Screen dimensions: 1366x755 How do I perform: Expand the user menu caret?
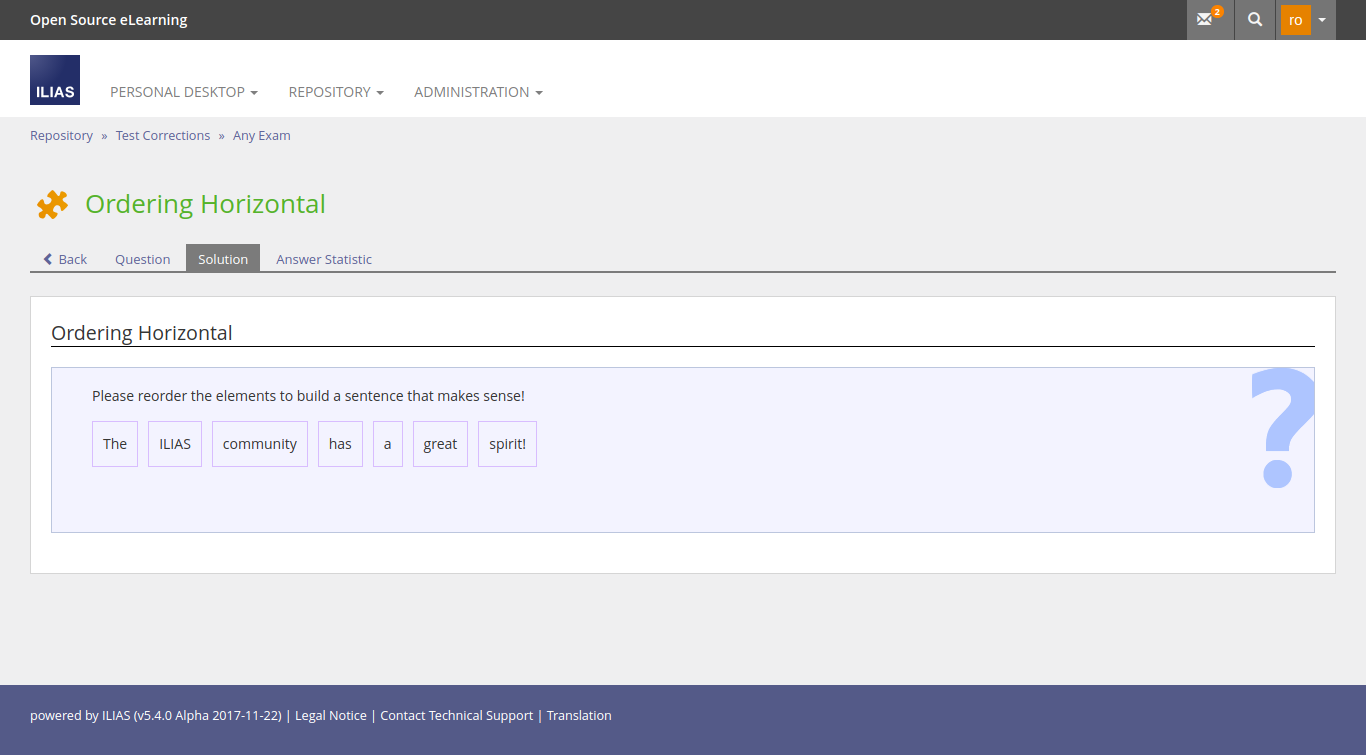coord(1322,20)
